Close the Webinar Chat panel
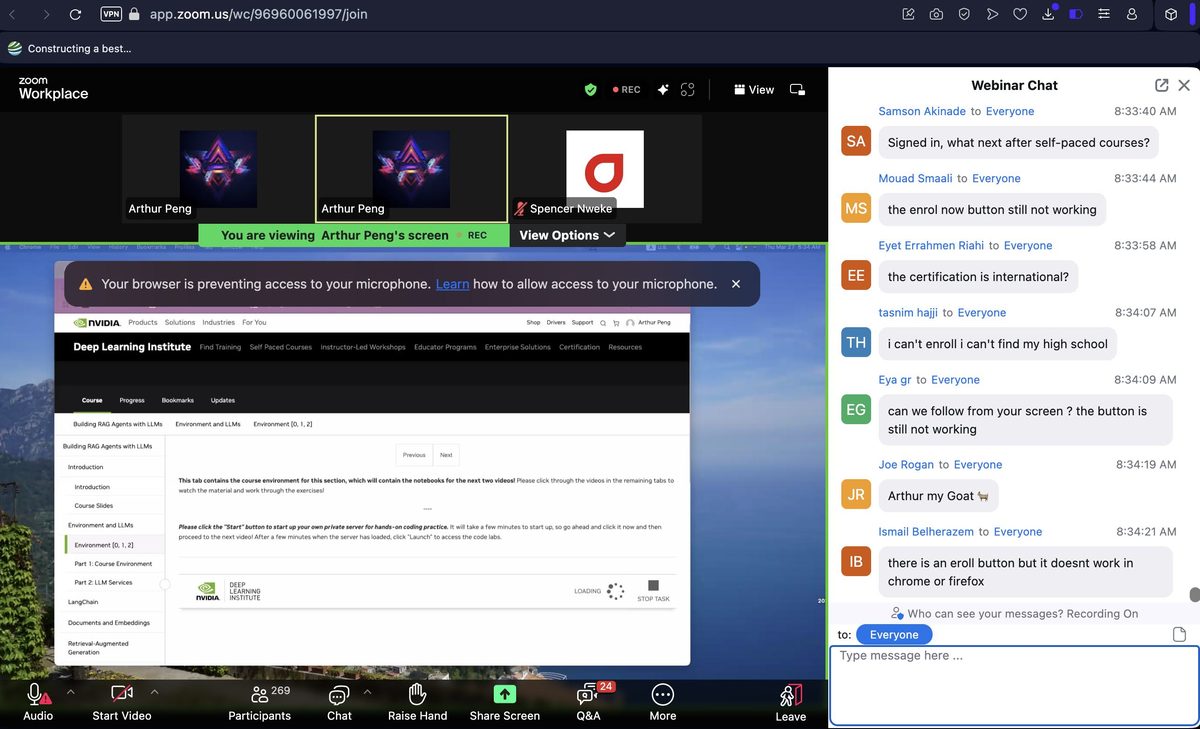Screen dimensions: 1200x729 point(1184,86)
